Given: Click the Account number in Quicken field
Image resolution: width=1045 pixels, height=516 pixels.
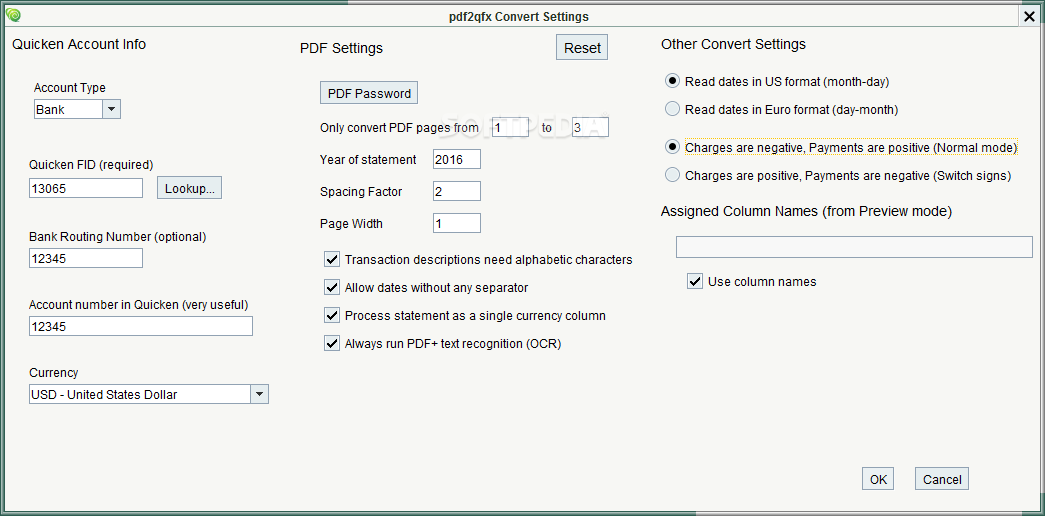Looking at the screenshot, I should [141, 326].
